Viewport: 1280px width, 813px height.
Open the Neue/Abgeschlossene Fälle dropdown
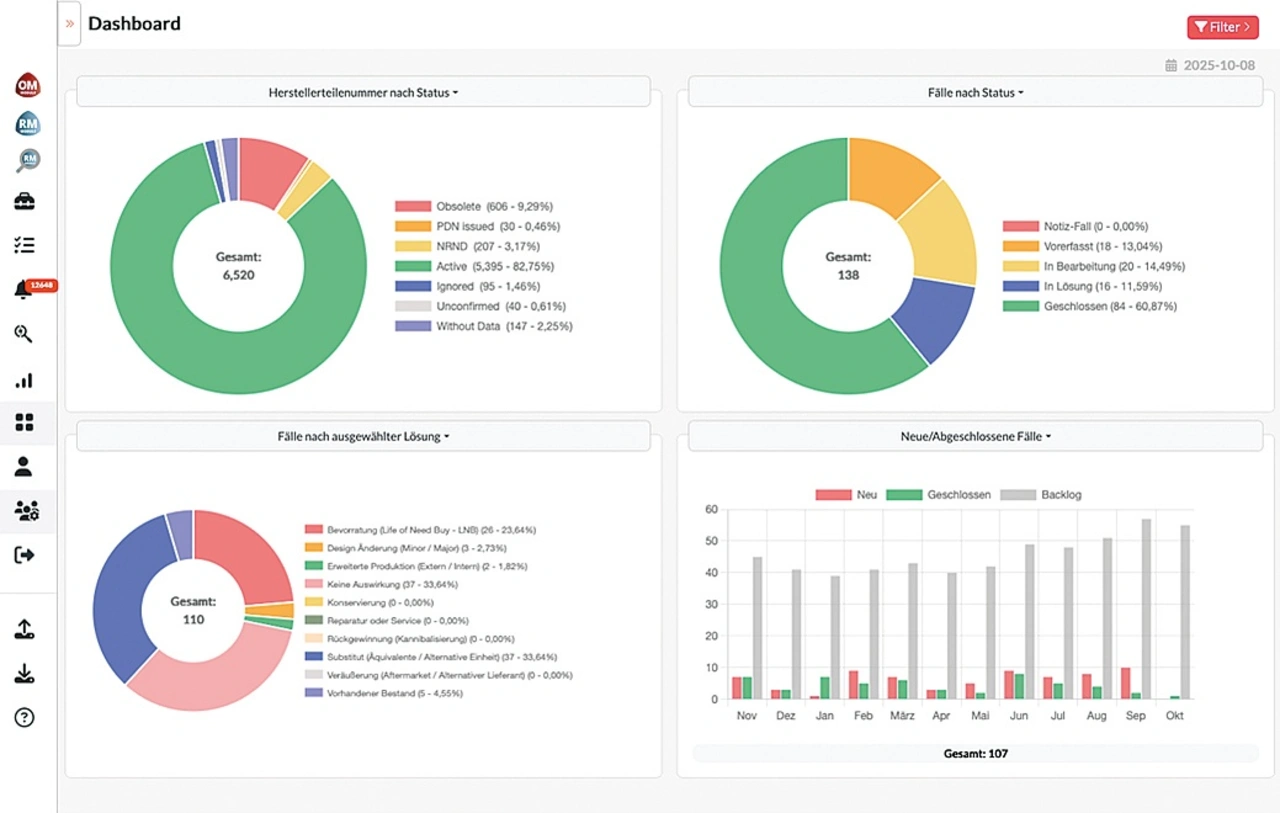[975, 437]
